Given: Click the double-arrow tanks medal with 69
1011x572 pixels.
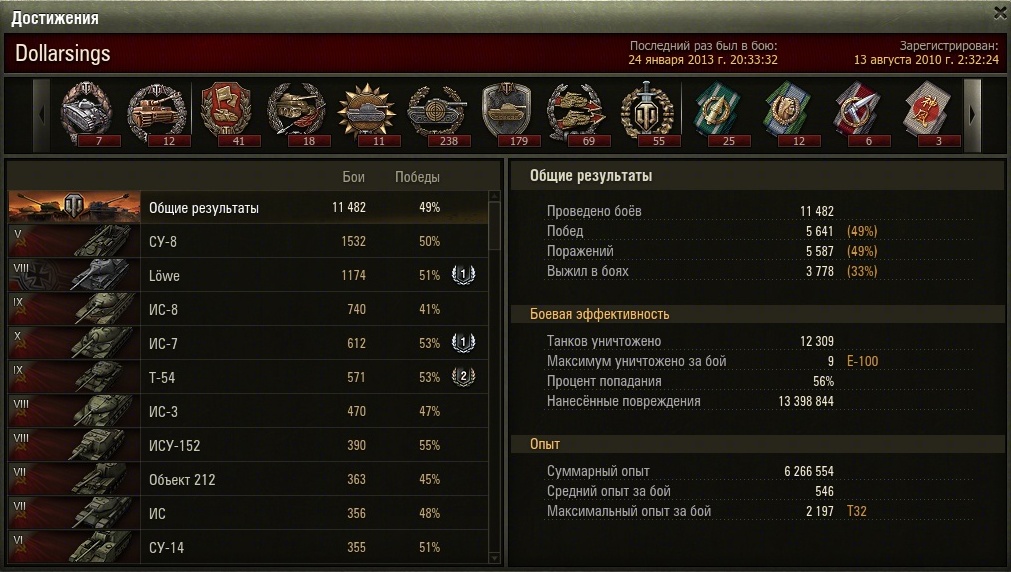Looking at the screenshot, I should [x=577, y=113].
